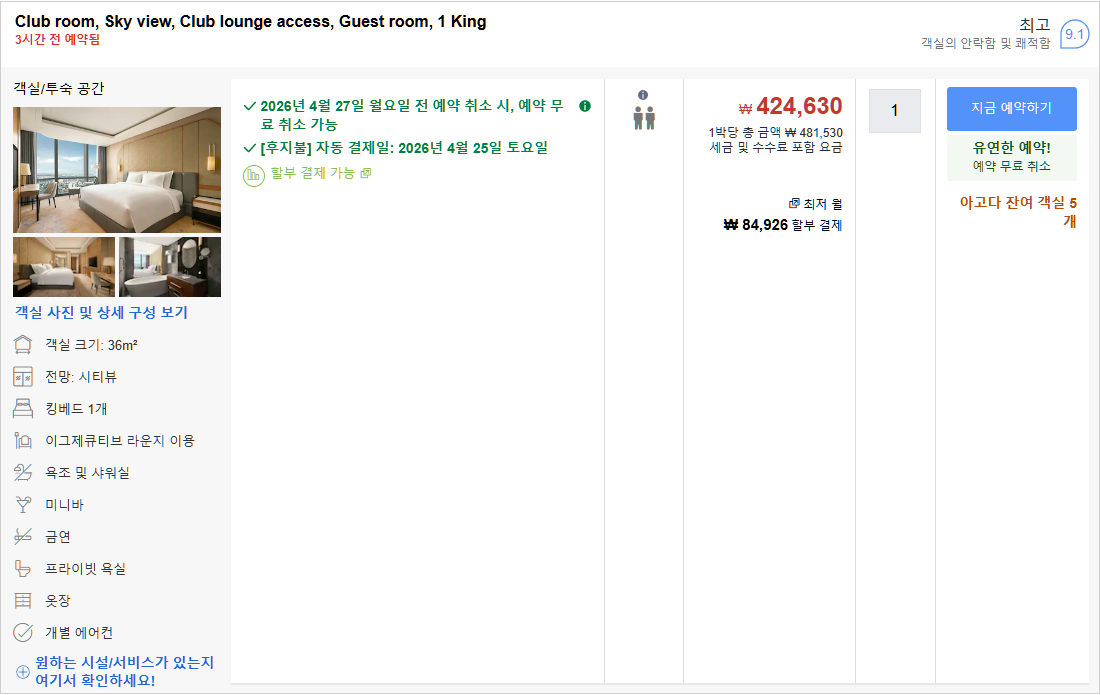
Task: Open the main bedroom photo
Action: 117,170
